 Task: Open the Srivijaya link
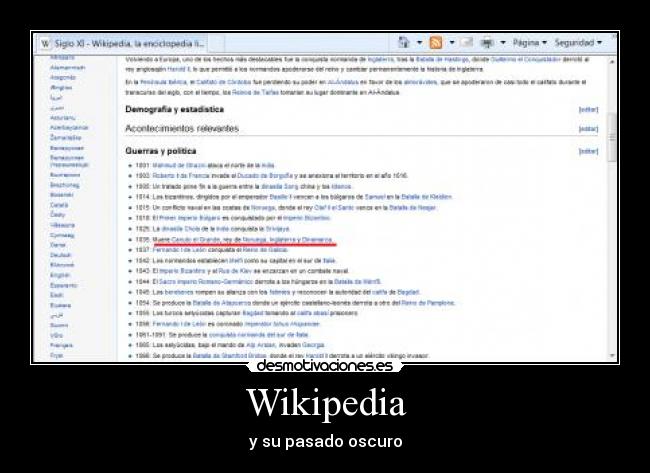click(x=278, y=229)
